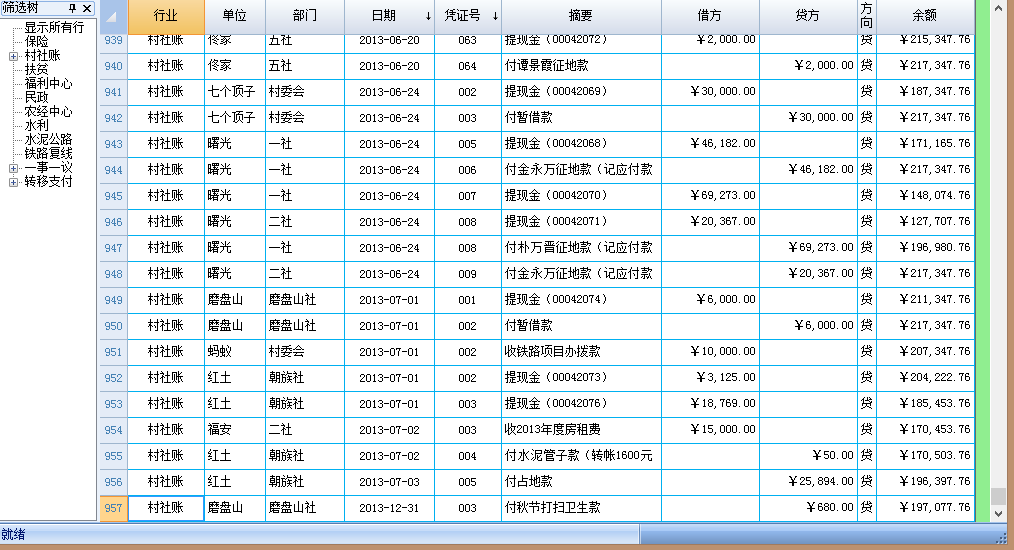Image resolution: width=1014 pixels, height=550 pixels.
Task: Select row number 957 header
Action: click(x=113, y=508)
